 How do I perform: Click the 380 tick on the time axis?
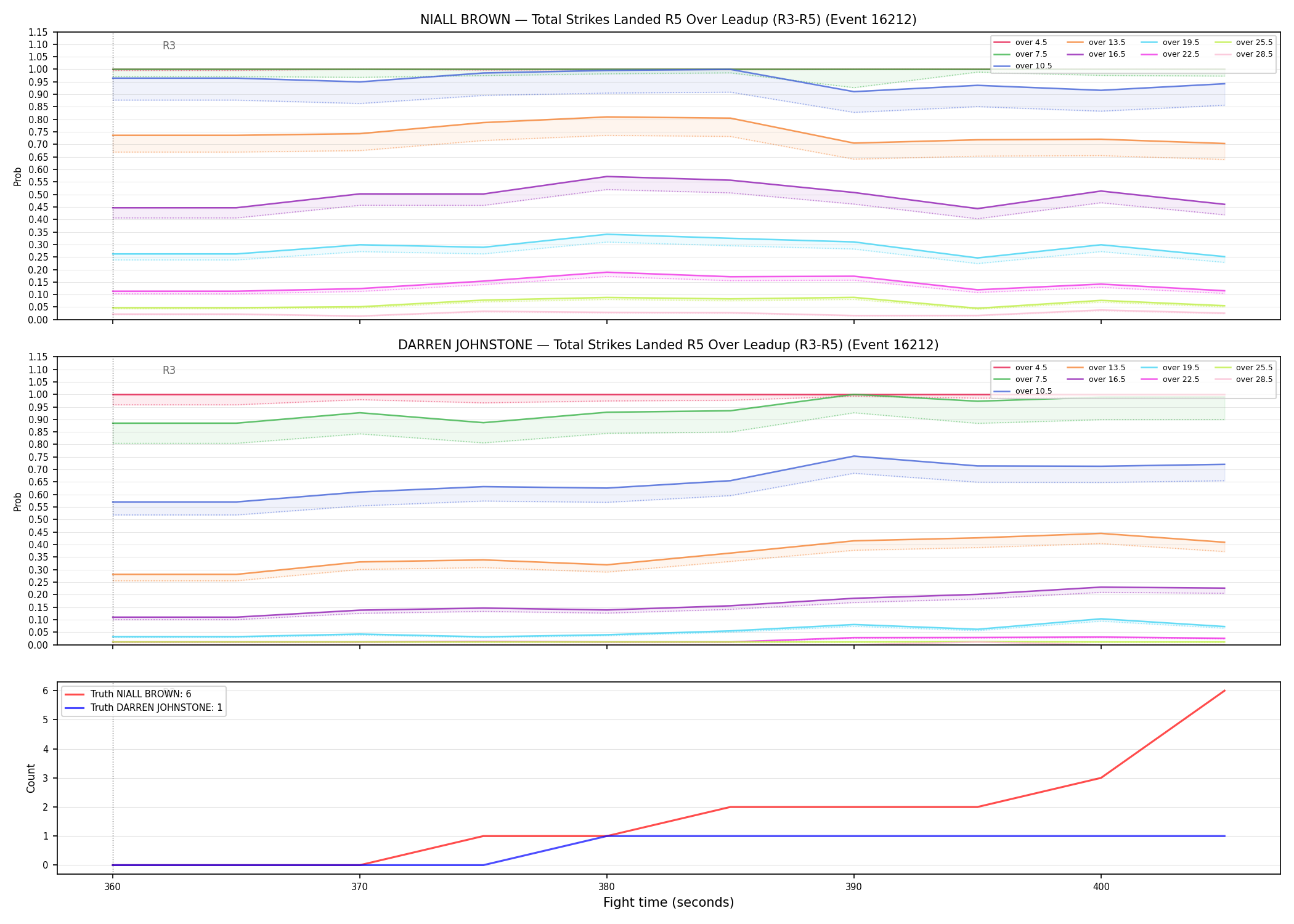tap(607, 887)
